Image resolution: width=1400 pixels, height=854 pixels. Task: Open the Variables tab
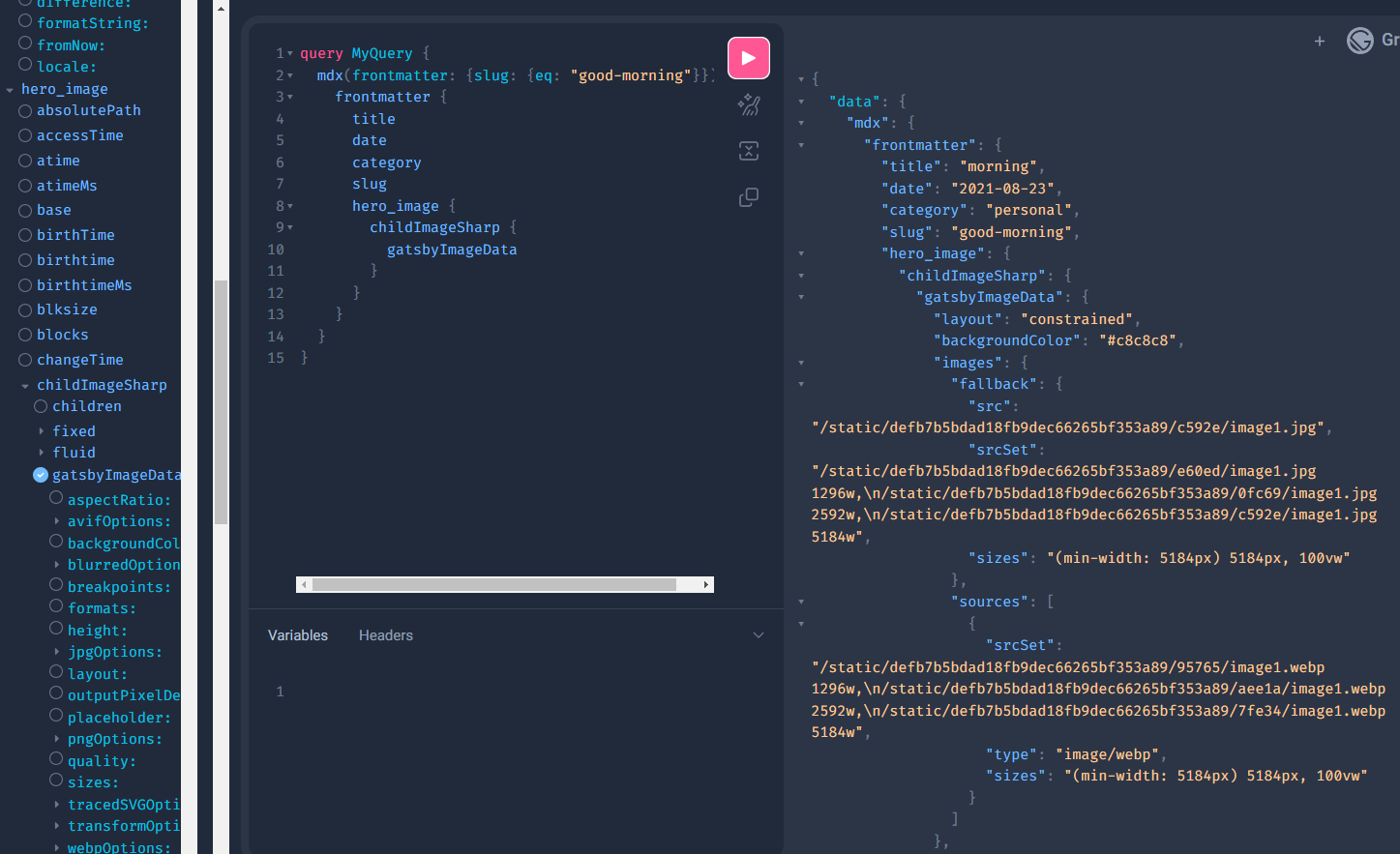[x=297, y=635]
